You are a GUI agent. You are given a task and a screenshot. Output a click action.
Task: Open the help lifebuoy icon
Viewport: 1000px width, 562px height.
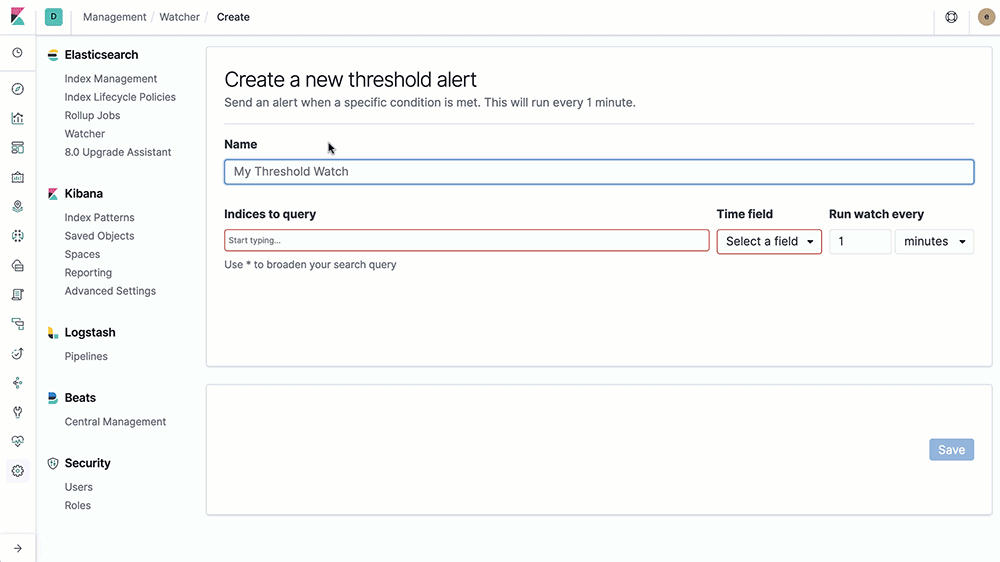951,17
